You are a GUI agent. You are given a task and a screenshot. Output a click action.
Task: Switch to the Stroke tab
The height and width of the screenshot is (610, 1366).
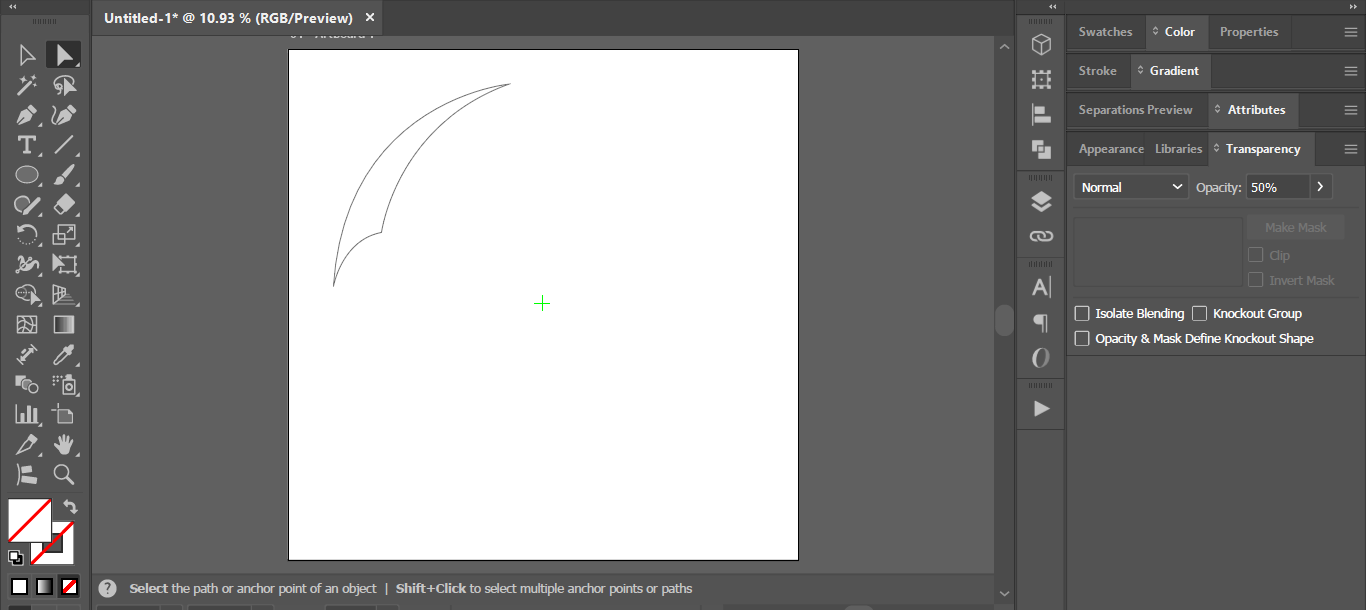click(1097, 71)
